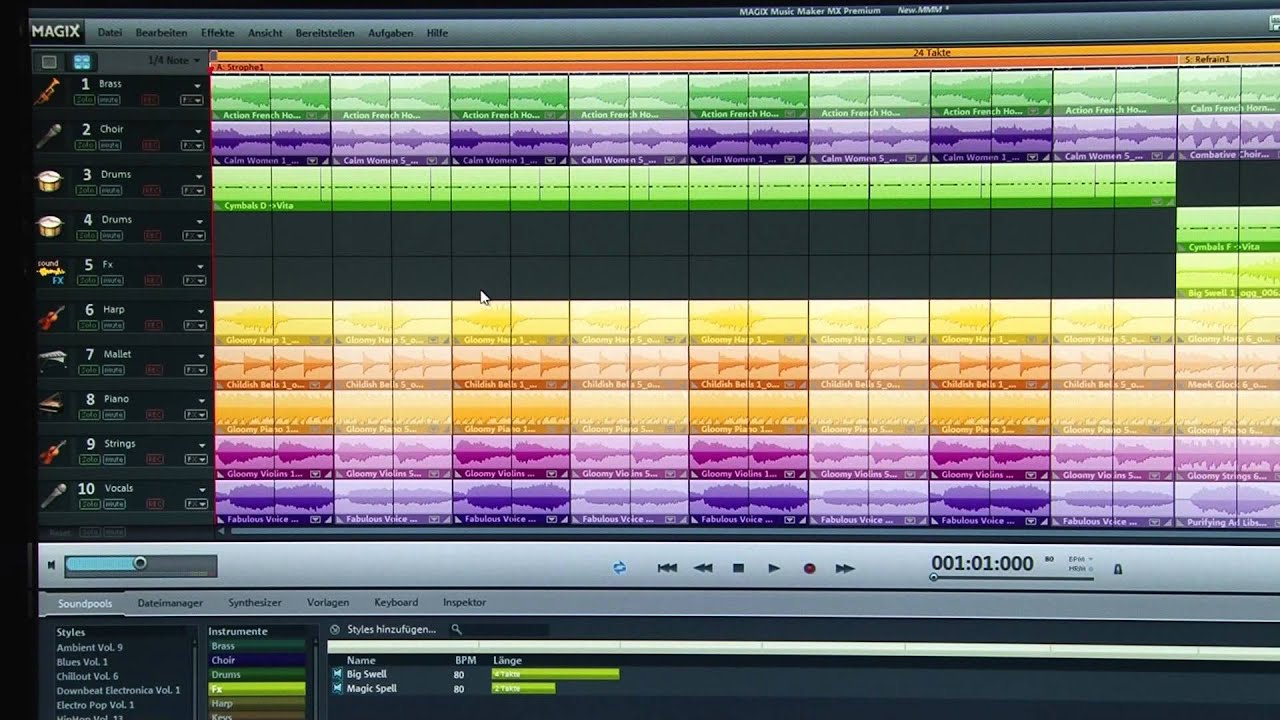Click the sound FX icon on track 5
This screenshot has width=1280, height=720.
[x=50, y=271]
